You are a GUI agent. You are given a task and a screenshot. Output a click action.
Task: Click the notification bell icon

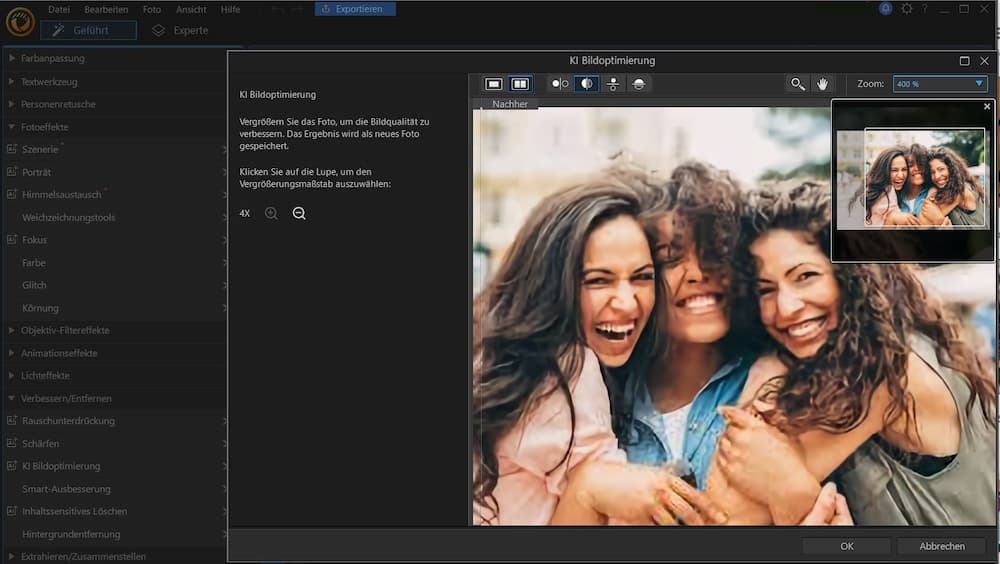886,9
